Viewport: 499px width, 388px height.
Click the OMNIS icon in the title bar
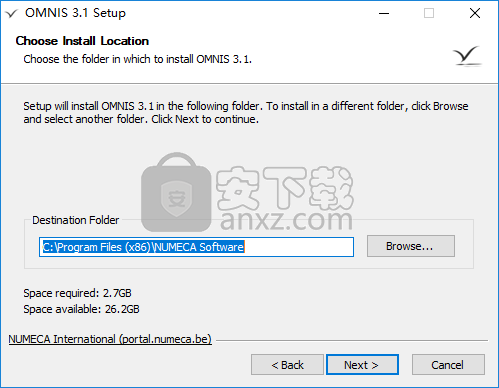(x=12, y=13)
